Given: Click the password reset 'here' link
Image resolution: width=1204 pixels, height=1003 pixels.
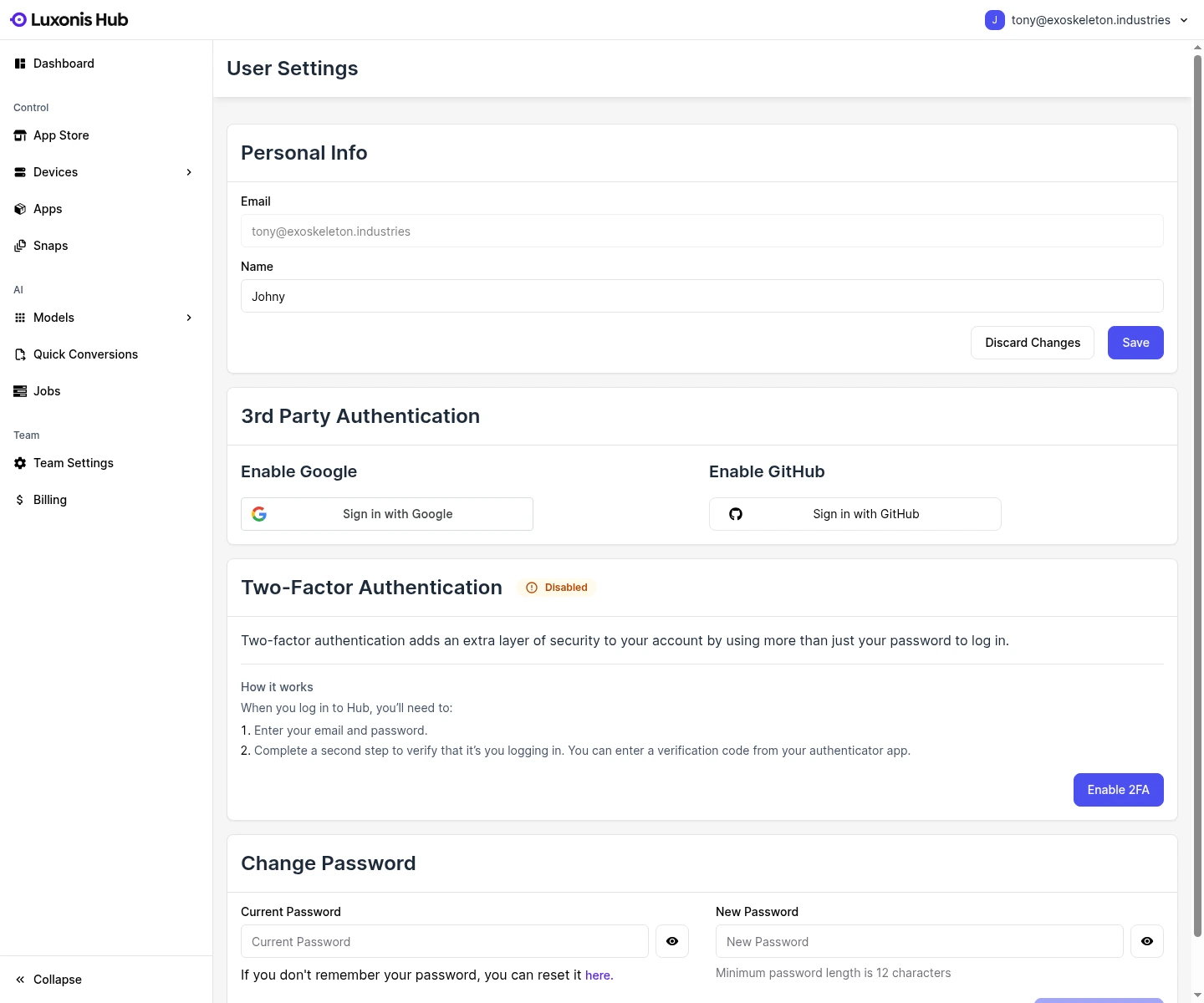Looking at the screenshot, I should click(598, 975).
